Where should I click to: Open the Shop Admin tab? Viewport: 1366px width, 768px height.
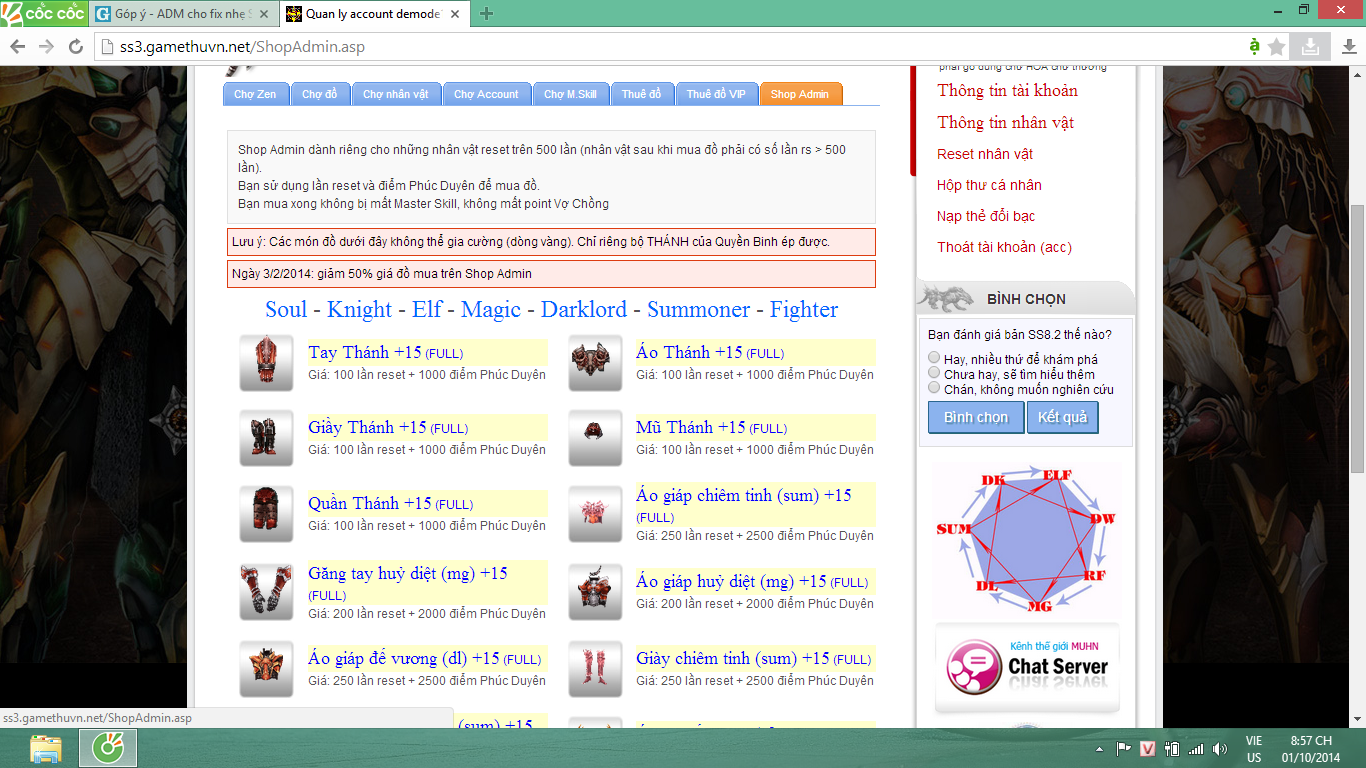pyautogui.click(x=800, y=94)
